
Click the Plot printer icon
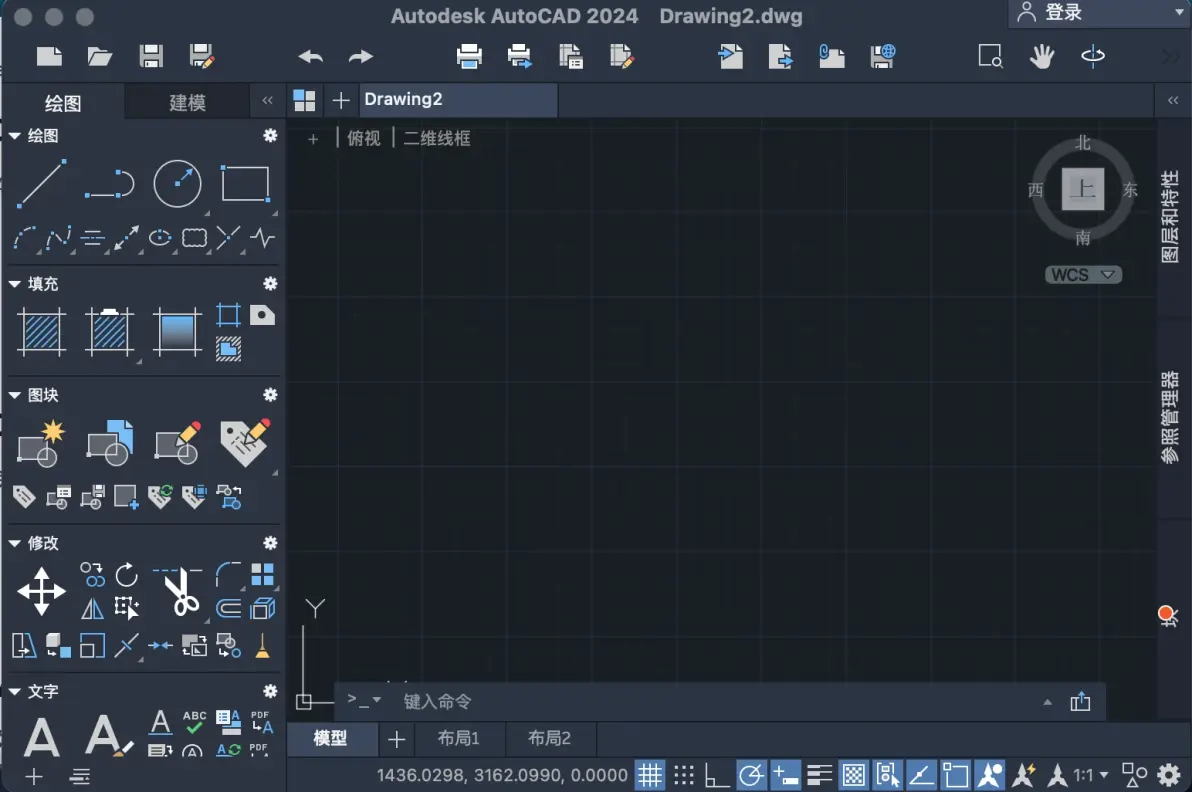click(x=469, y=56)
